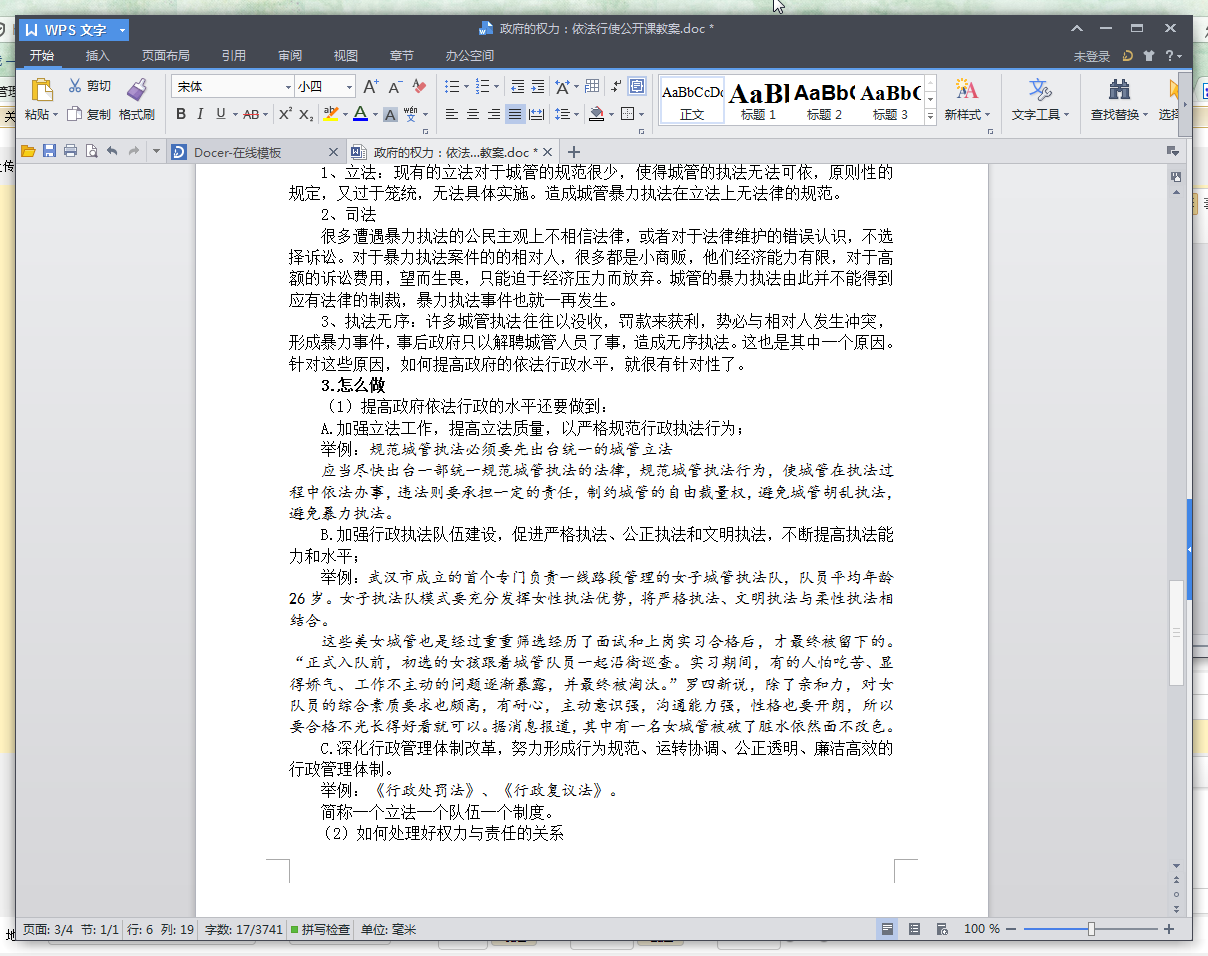This screenshot has width=1208, height=956.
Task: Apply the 正文 (Normal) style
Action: coord(692,100)
